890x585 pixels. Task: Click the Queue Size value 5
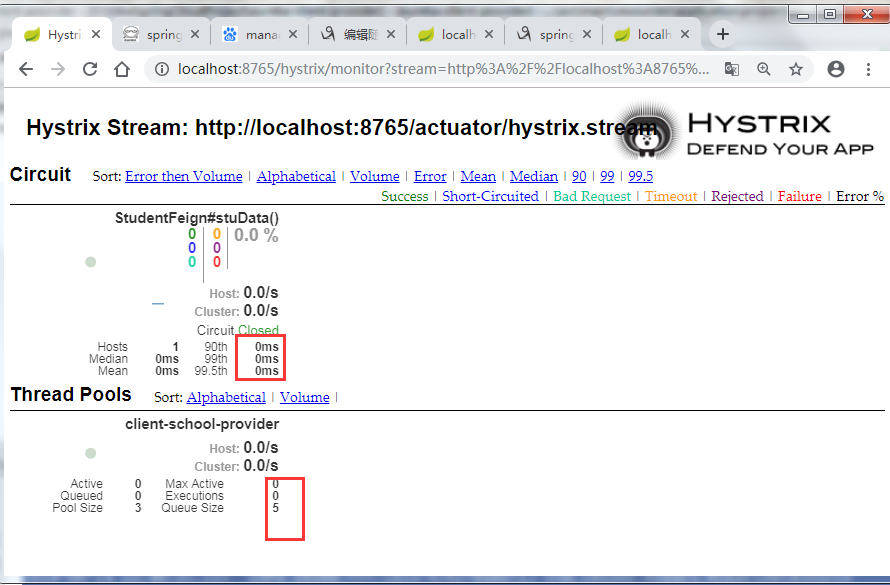click(275, 508)
